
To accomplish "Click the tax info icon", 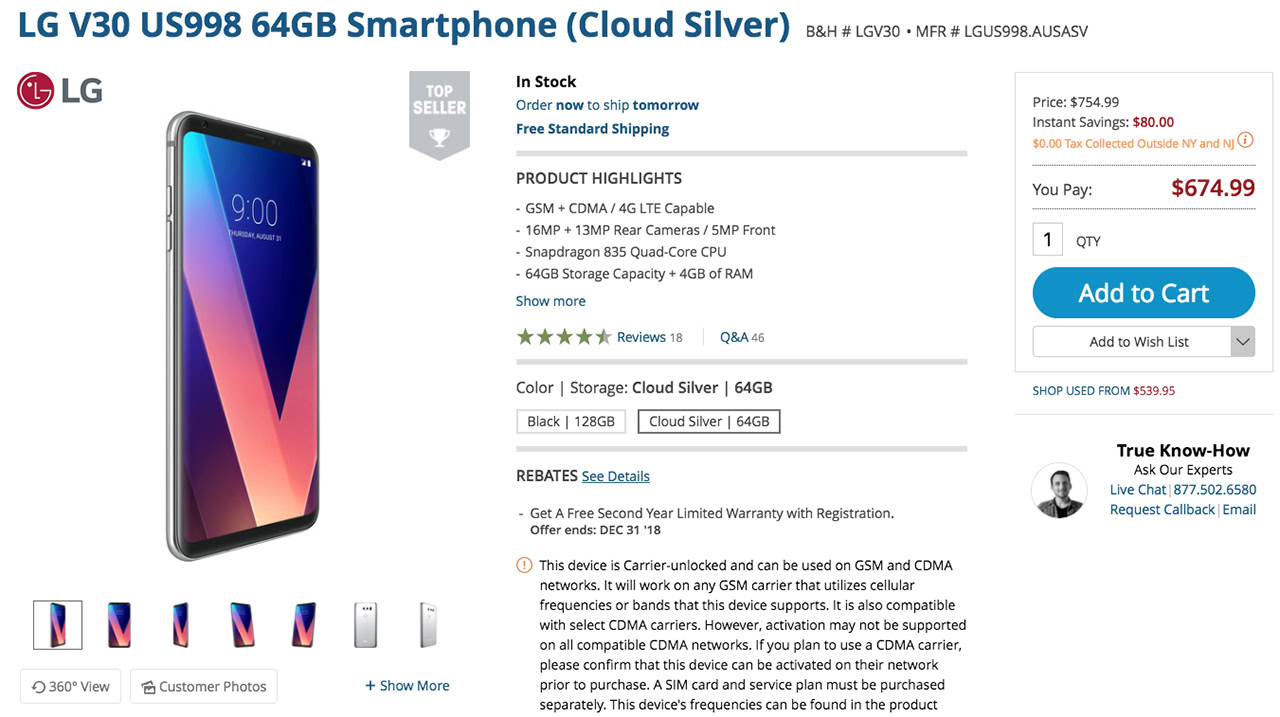I will click(1245, 141).
